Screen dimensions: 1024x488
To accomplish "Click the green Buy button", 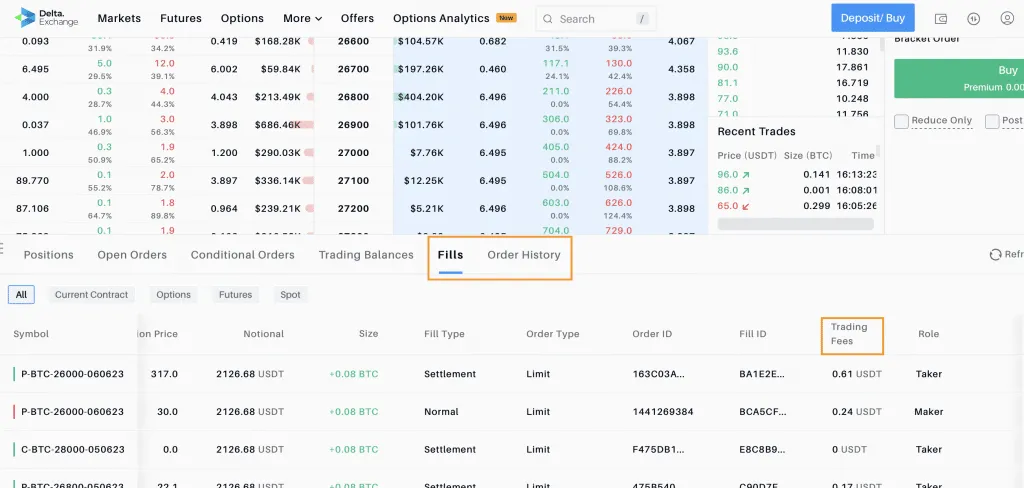I will 959,78.
